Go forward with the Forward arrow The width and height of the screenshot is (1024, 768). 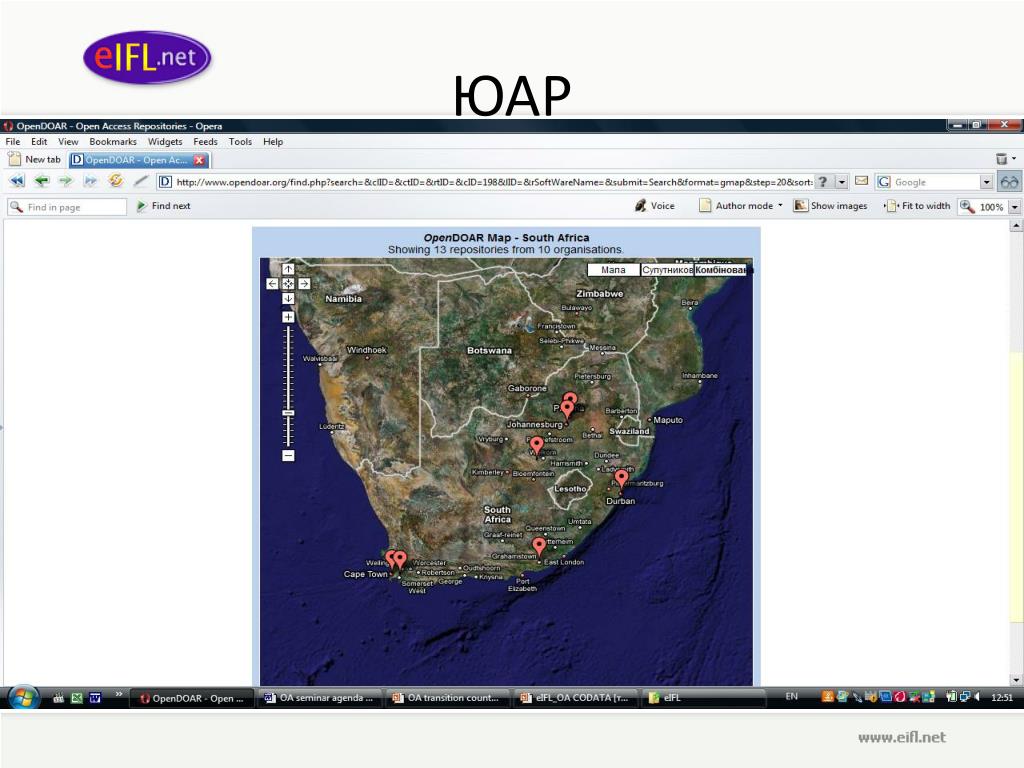pyautogui.click(x=65, y=181)
